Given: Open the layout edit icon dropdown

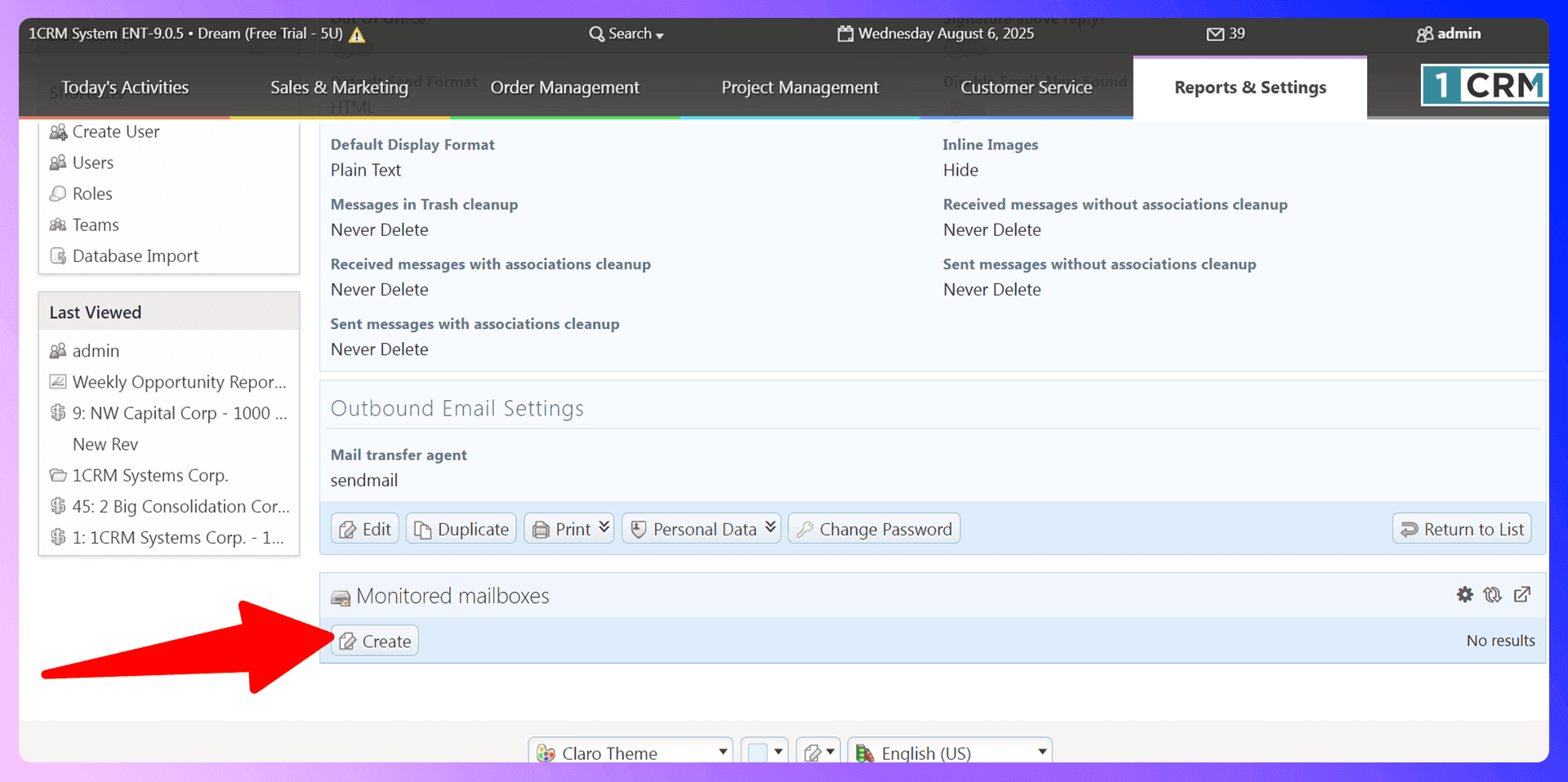Looking at the screenshot, I should [818, 753].
